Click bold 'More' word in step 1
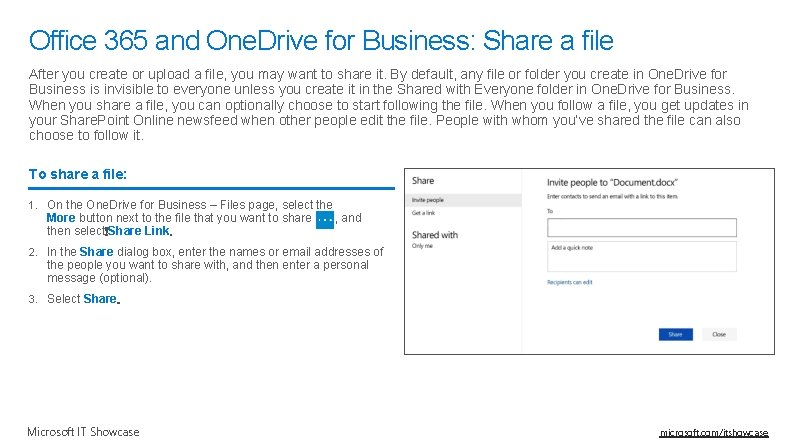The height and width of the screenshot is (448, 792). pyautogui.click(x=61, y=218)
